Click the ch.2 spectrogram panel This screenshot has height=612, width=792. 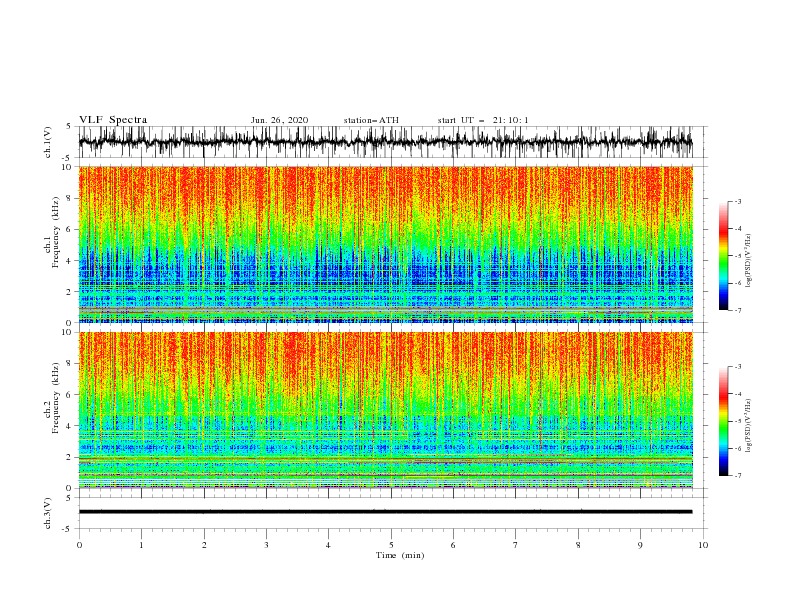[x=385, y=410]
